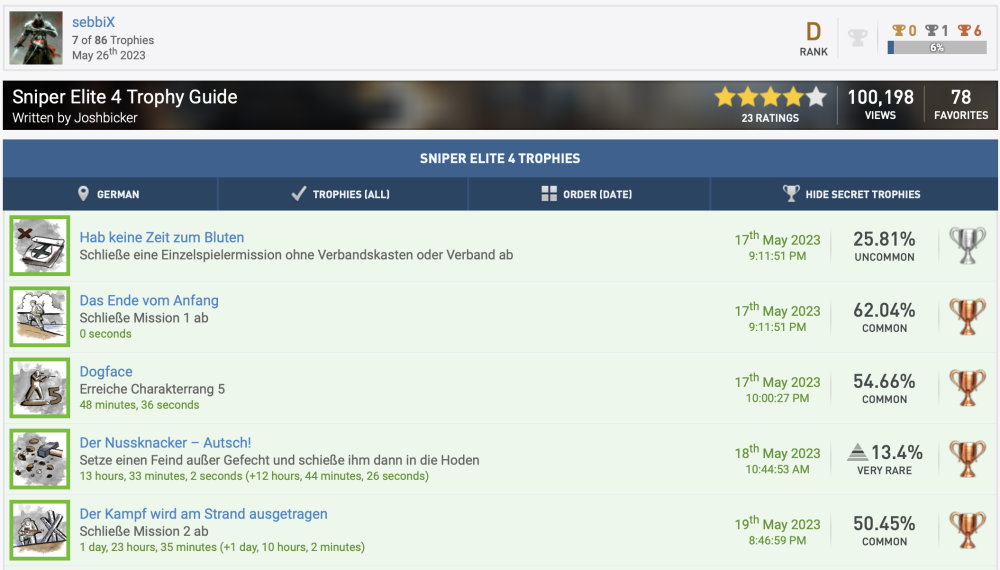Image resolution: width=1000 pixels, height=570 pixels.
Task: Click the Dogface trophy image
Action: pos(40,387)
